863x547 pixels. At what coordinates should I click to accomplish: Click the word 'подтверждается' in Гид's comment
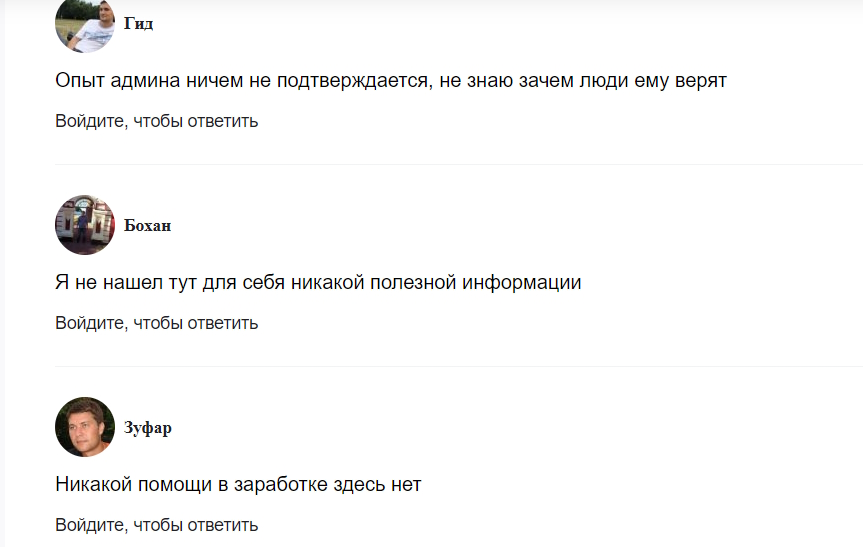pyautogui.click(x=354, y=81)
